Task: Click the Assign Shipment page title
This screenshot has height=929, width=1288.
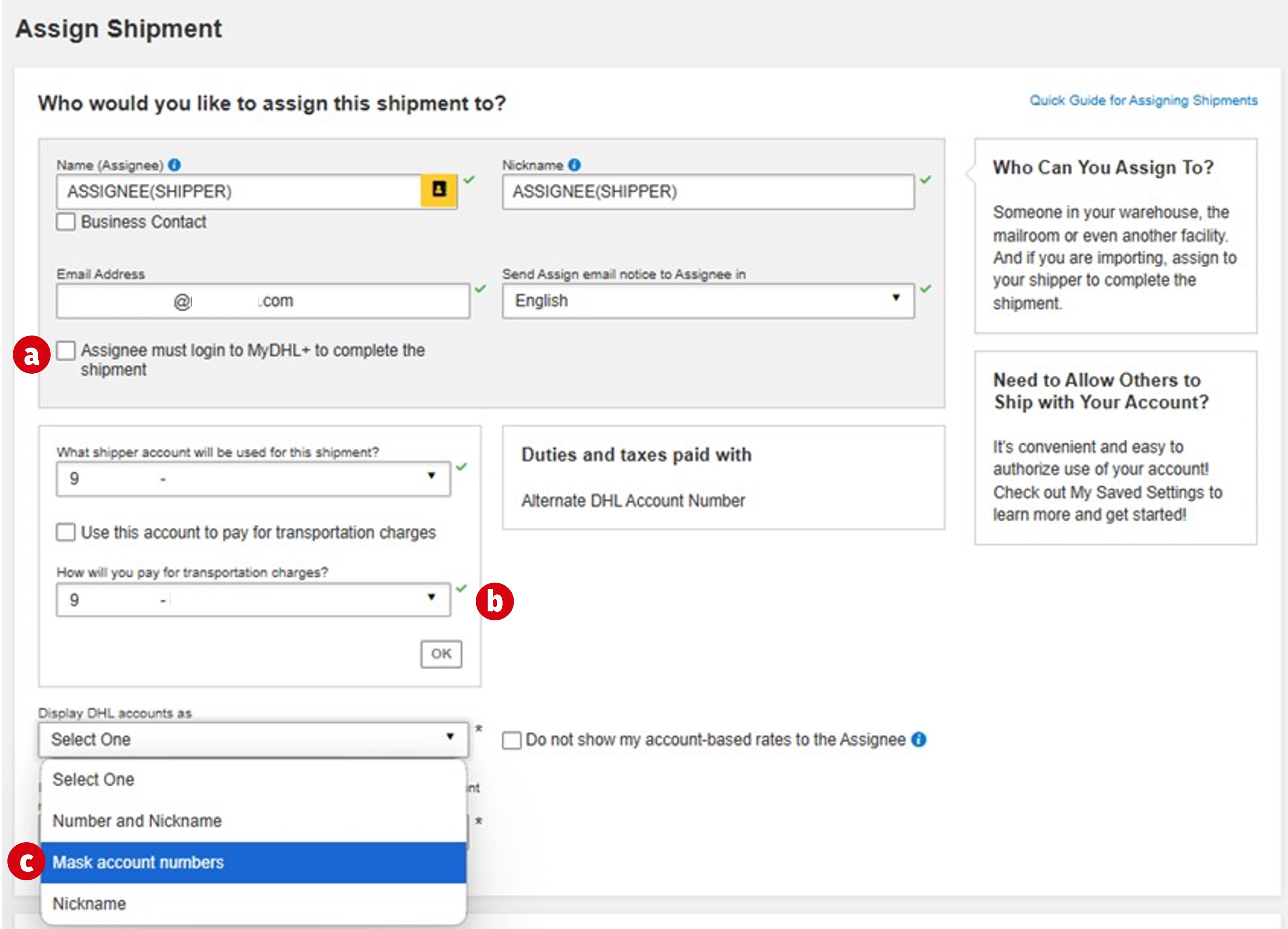Action: coord(119,29)
